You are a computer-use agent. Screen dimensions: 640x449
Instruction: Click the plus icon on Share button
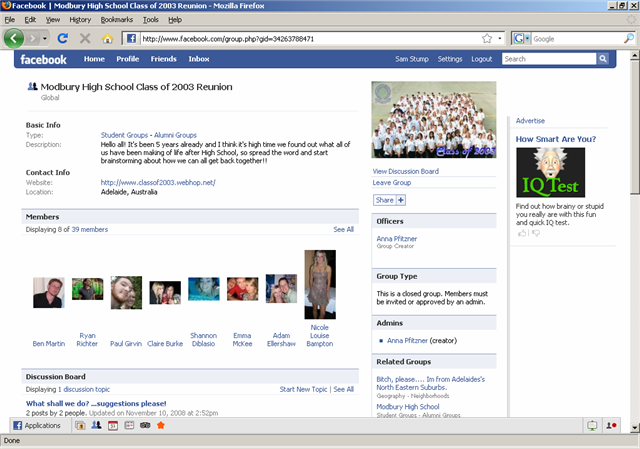(401, 200)
